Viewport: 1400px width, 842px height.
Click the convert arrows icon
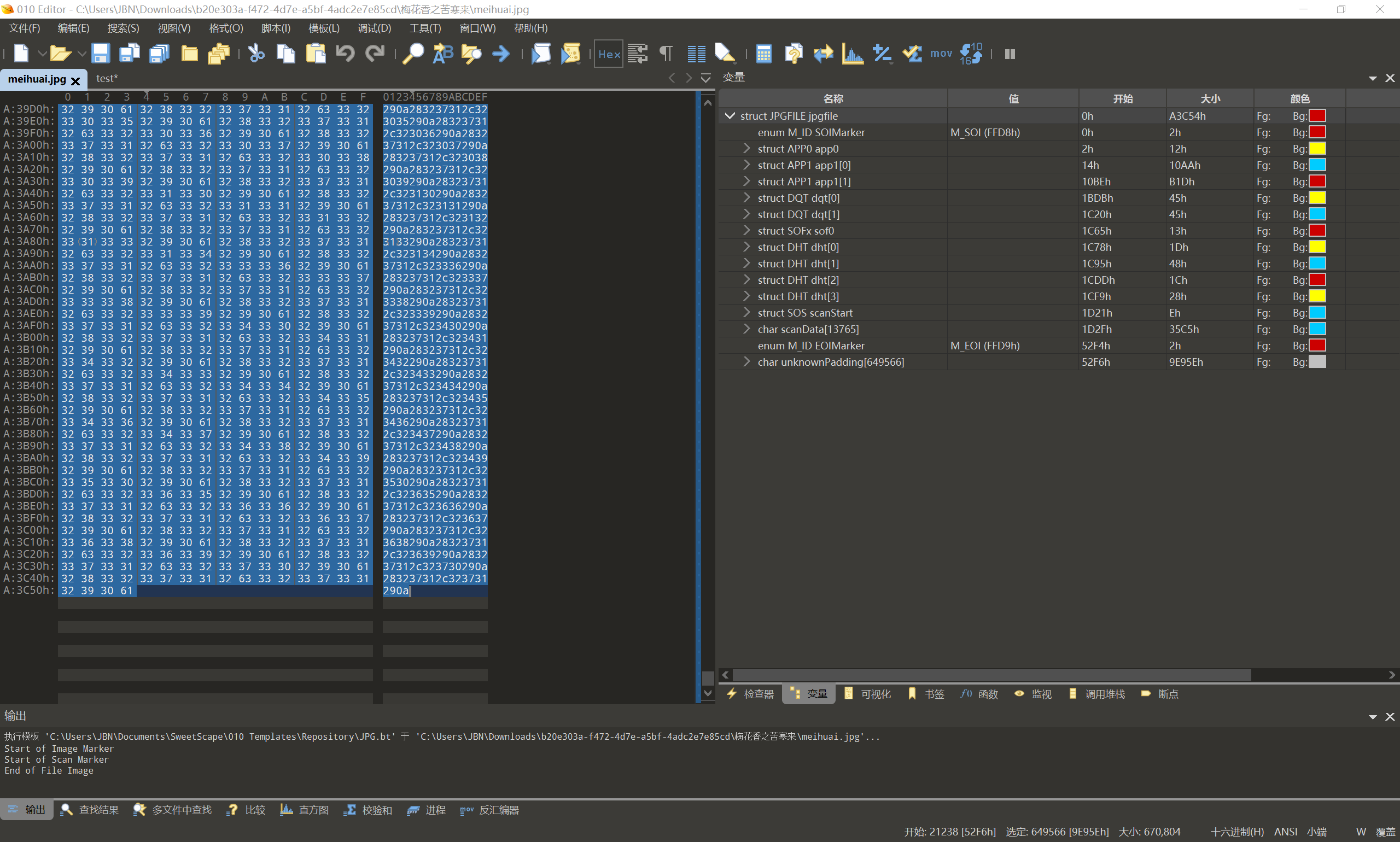[823, 54]
